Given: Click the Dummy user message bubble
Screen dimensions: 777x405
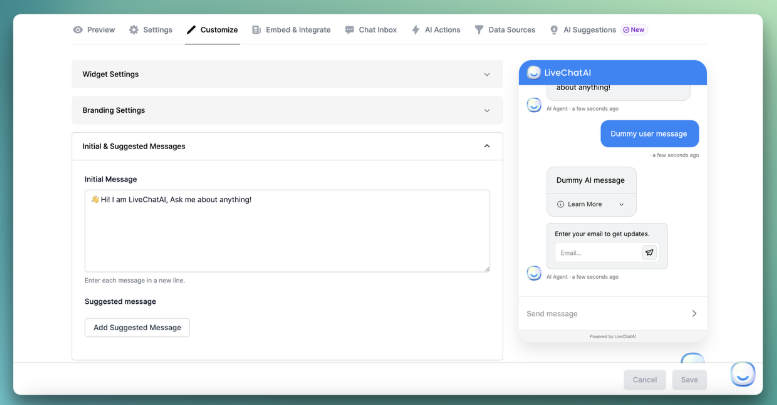Looking at the screenshot, I should point(650,134).
